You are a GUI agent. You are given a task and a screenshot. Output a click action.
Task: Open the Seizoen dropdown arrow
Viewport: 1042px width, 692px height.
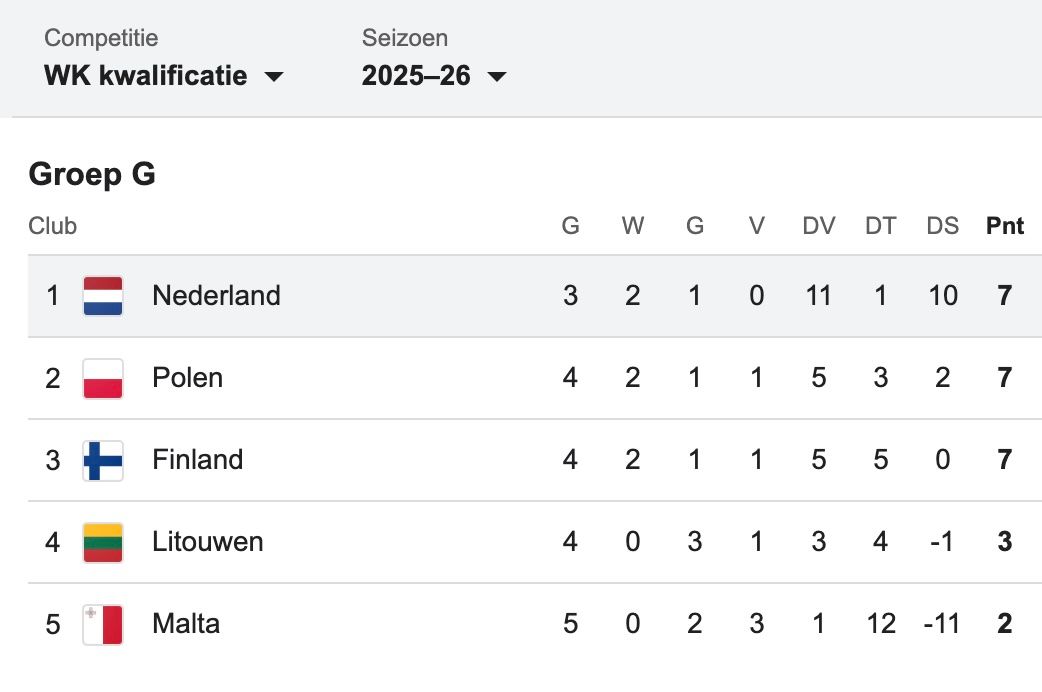tap(496, 76)
